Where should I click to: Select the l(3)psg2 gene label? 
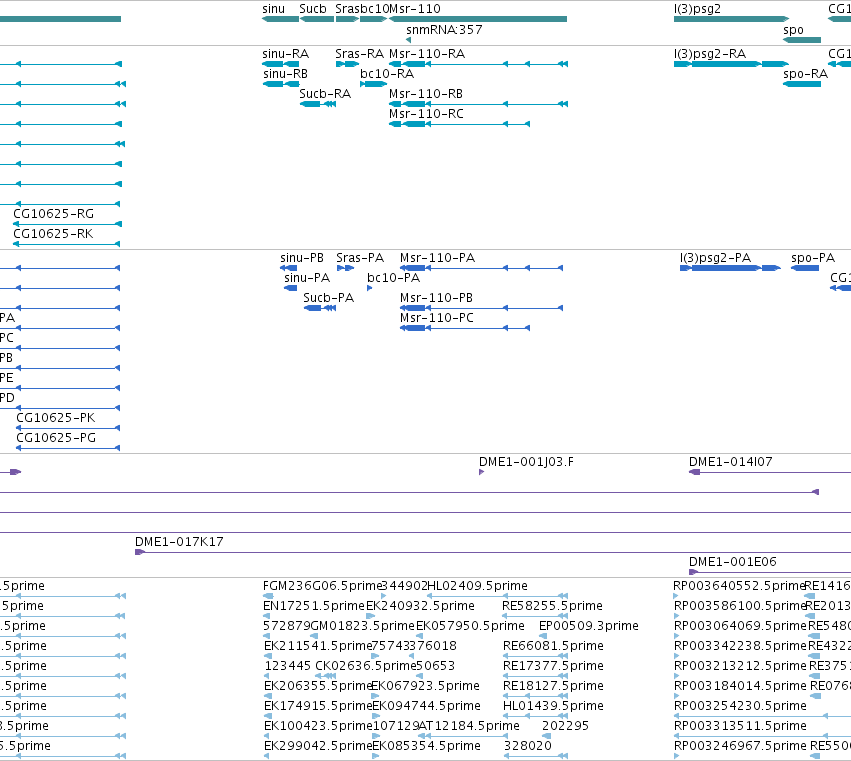tap(697, 9)
